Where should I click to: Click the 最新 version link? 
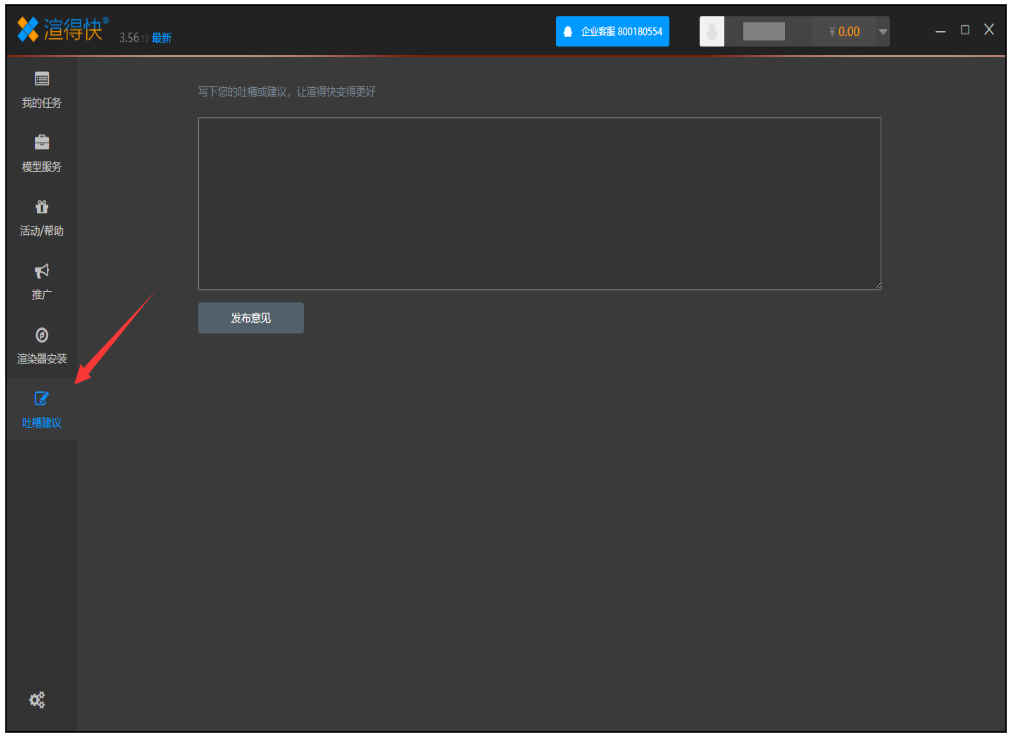(162, 38)
